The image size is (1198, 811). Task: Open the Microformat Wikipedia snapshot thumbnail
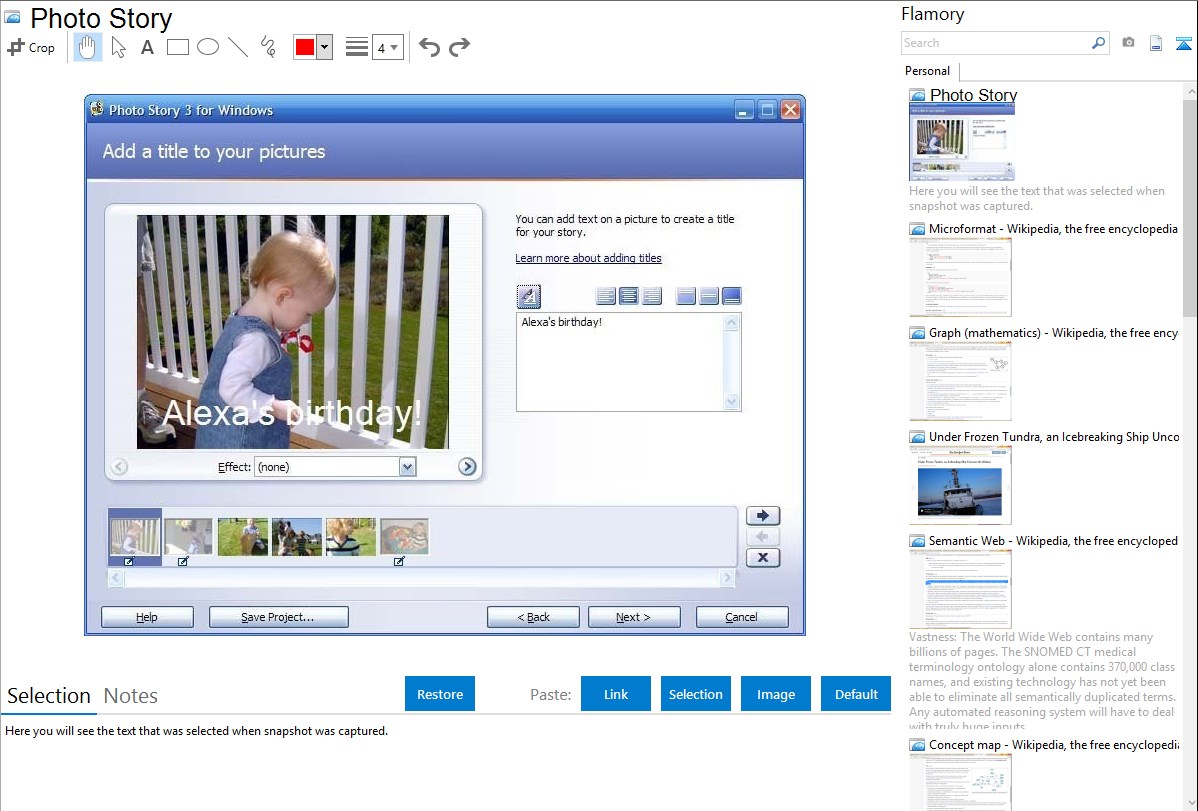coord(960,277)
